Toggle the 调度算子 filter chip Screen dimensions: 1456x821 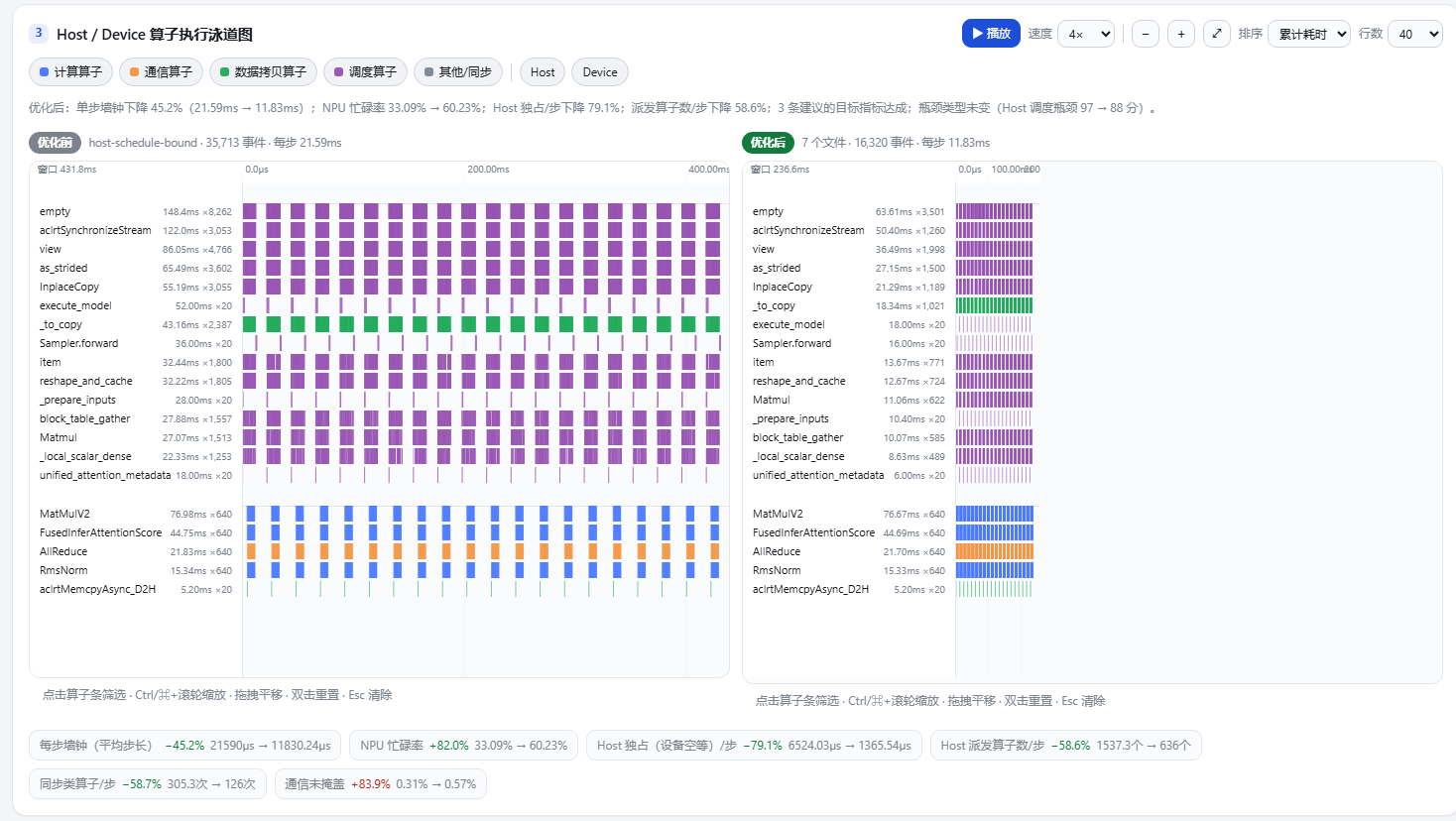pos(365,72)
